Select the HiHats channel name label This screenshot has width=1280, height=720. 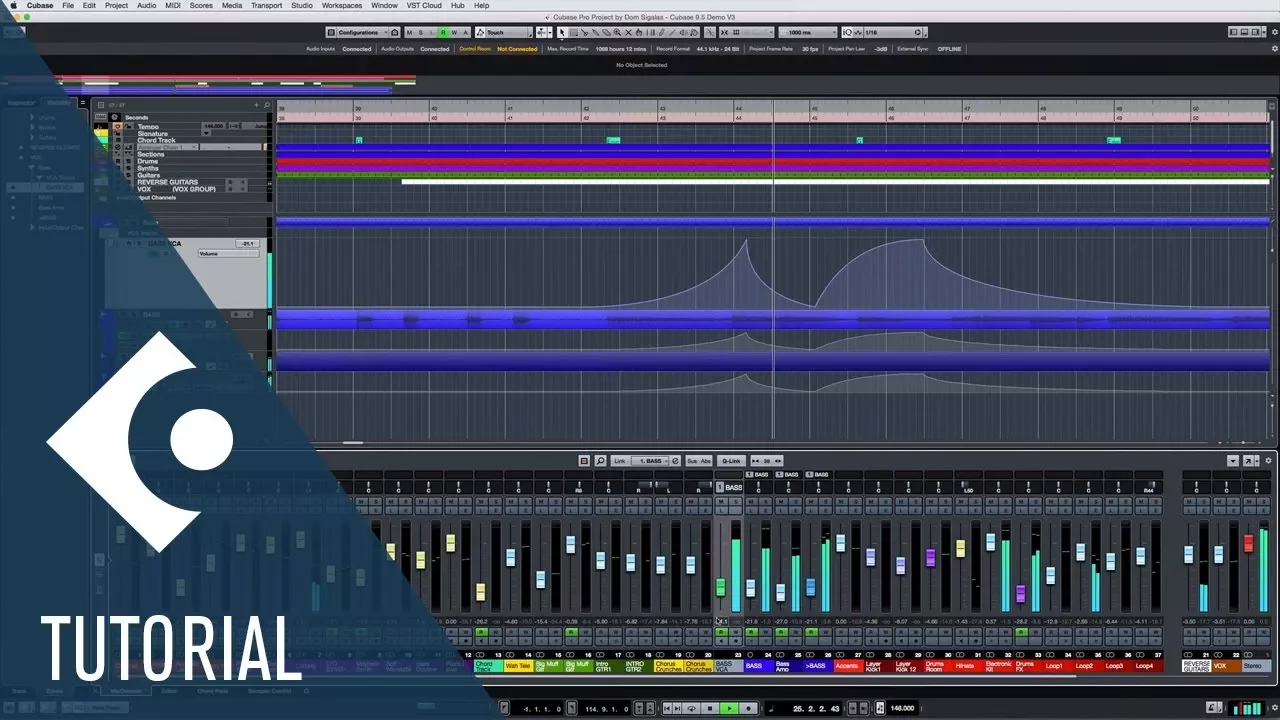[x=968, y=665]
